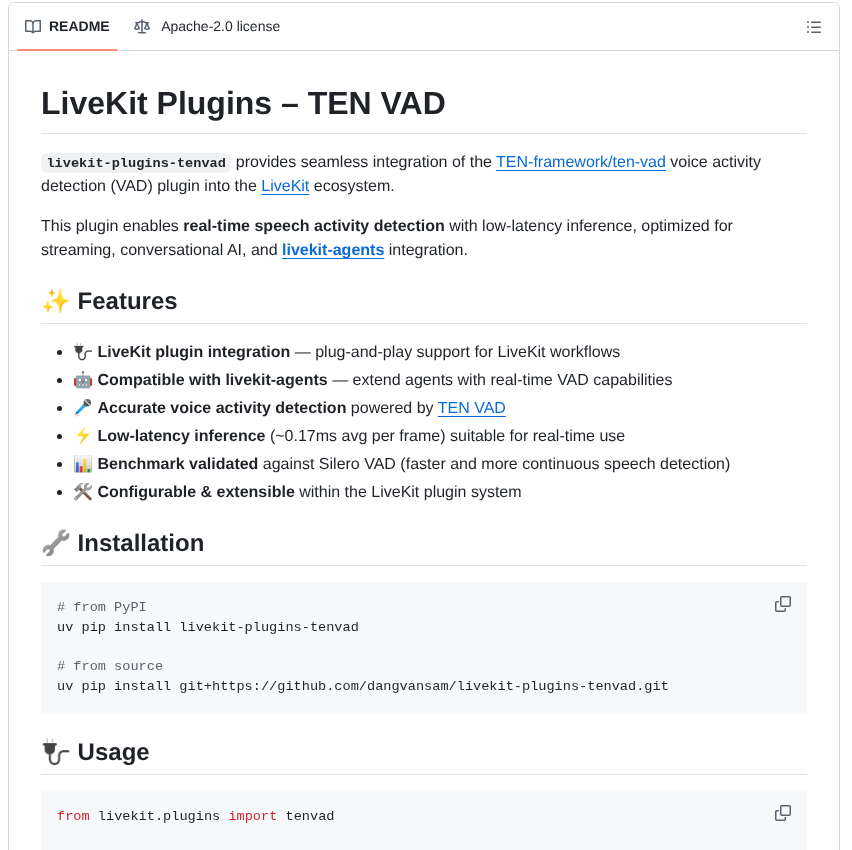Click the book icon beside README
Screen dimensions: 852x850
tap(33, 26)
